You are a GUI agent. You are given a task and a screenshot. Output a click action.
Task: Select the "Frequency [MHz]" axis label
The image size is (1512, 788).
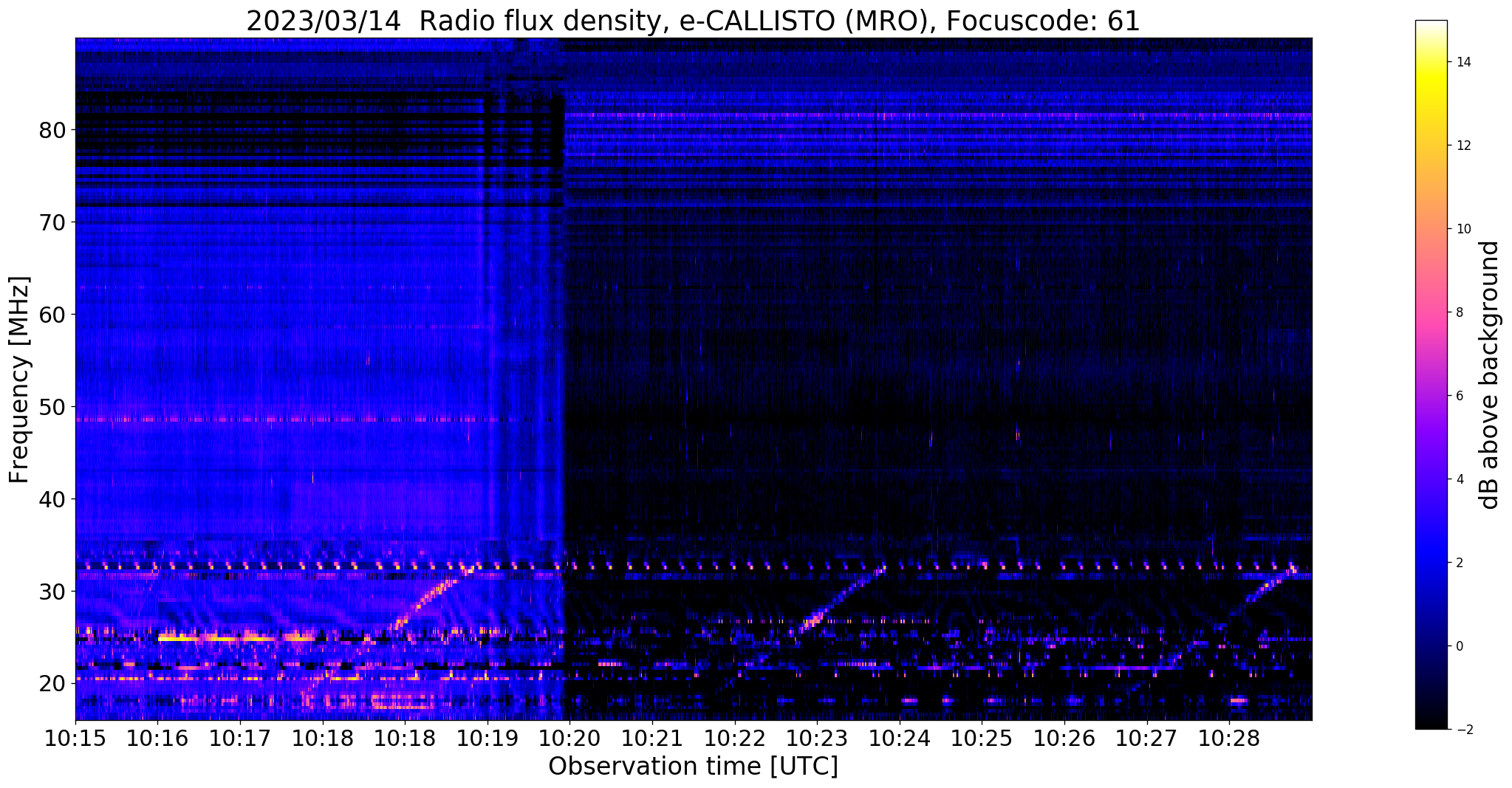[20, 380]
